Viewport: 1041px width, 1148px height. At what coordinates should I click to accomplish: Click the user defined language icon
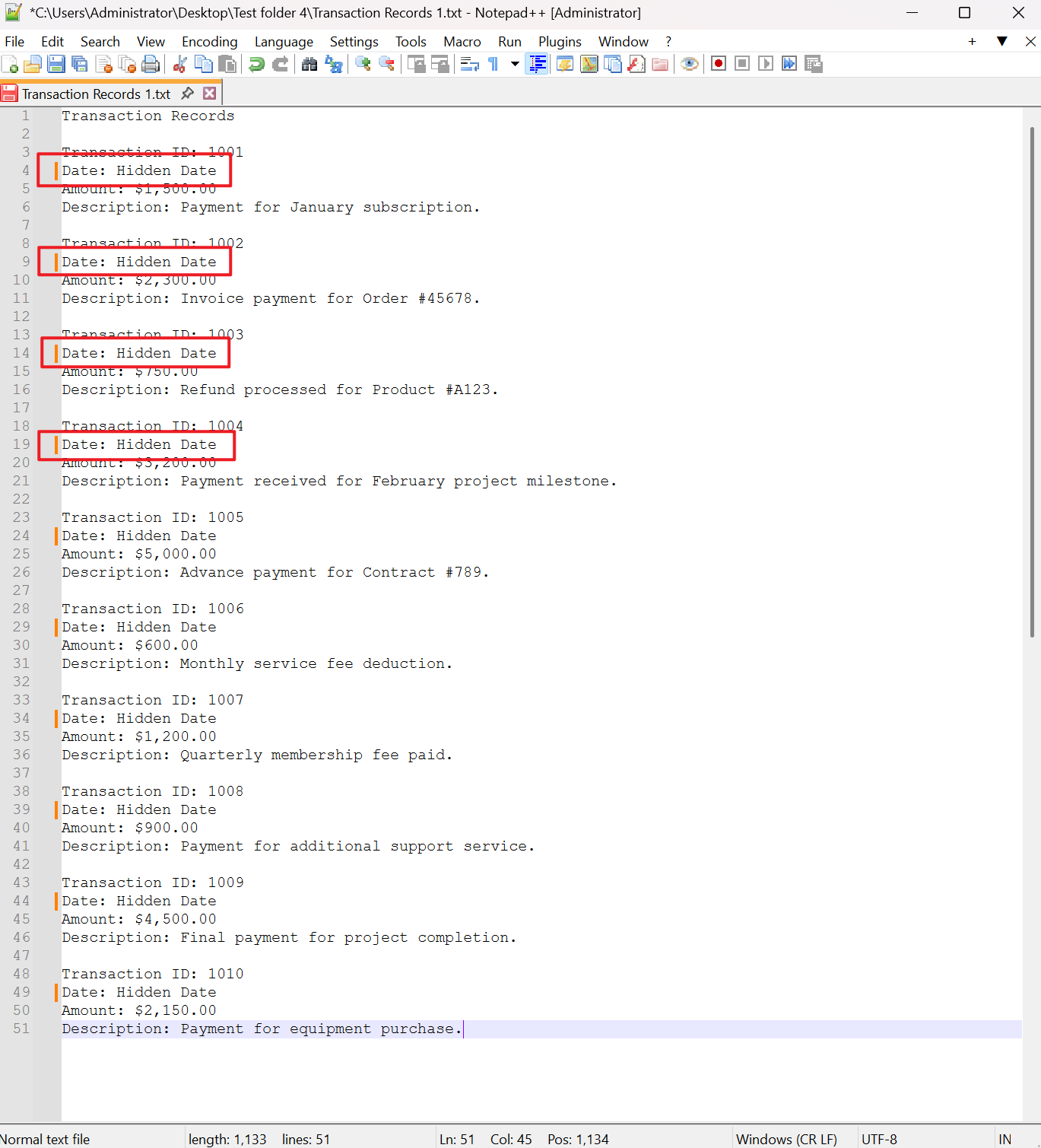(x=565, y=65)
